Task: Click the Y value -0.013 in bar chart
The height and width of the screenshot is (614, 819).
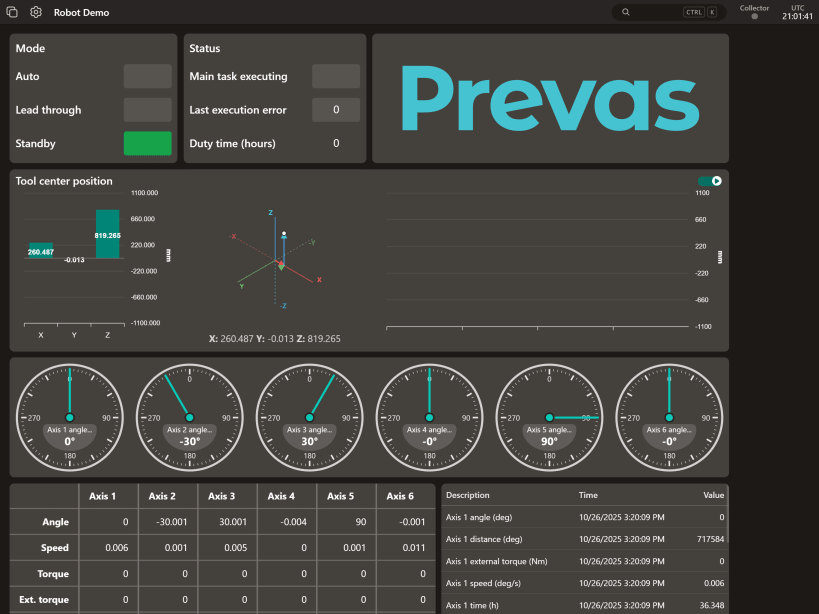Action: tap(74, 259)
